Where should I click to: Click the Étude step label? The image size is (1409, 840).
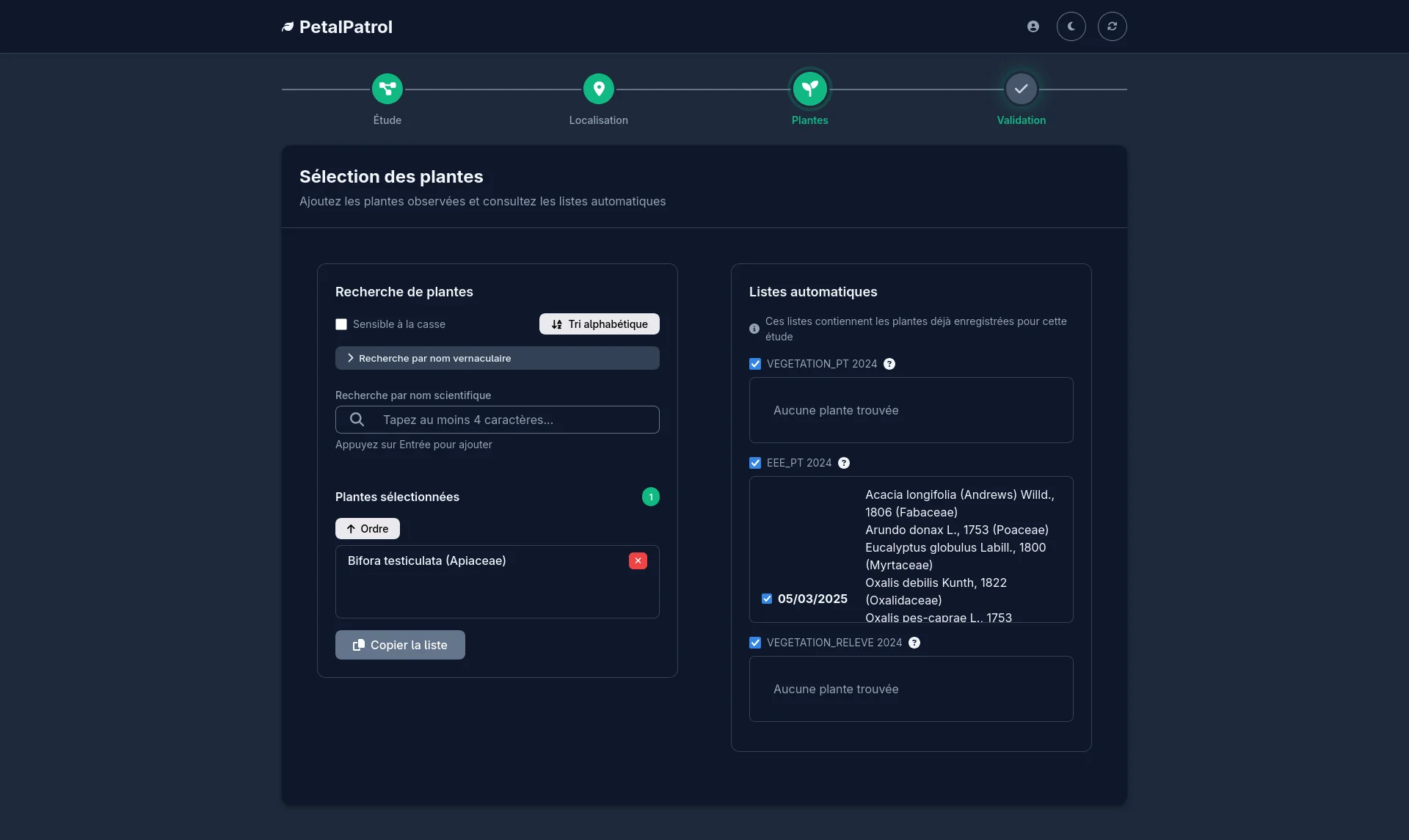click(387, 120)
